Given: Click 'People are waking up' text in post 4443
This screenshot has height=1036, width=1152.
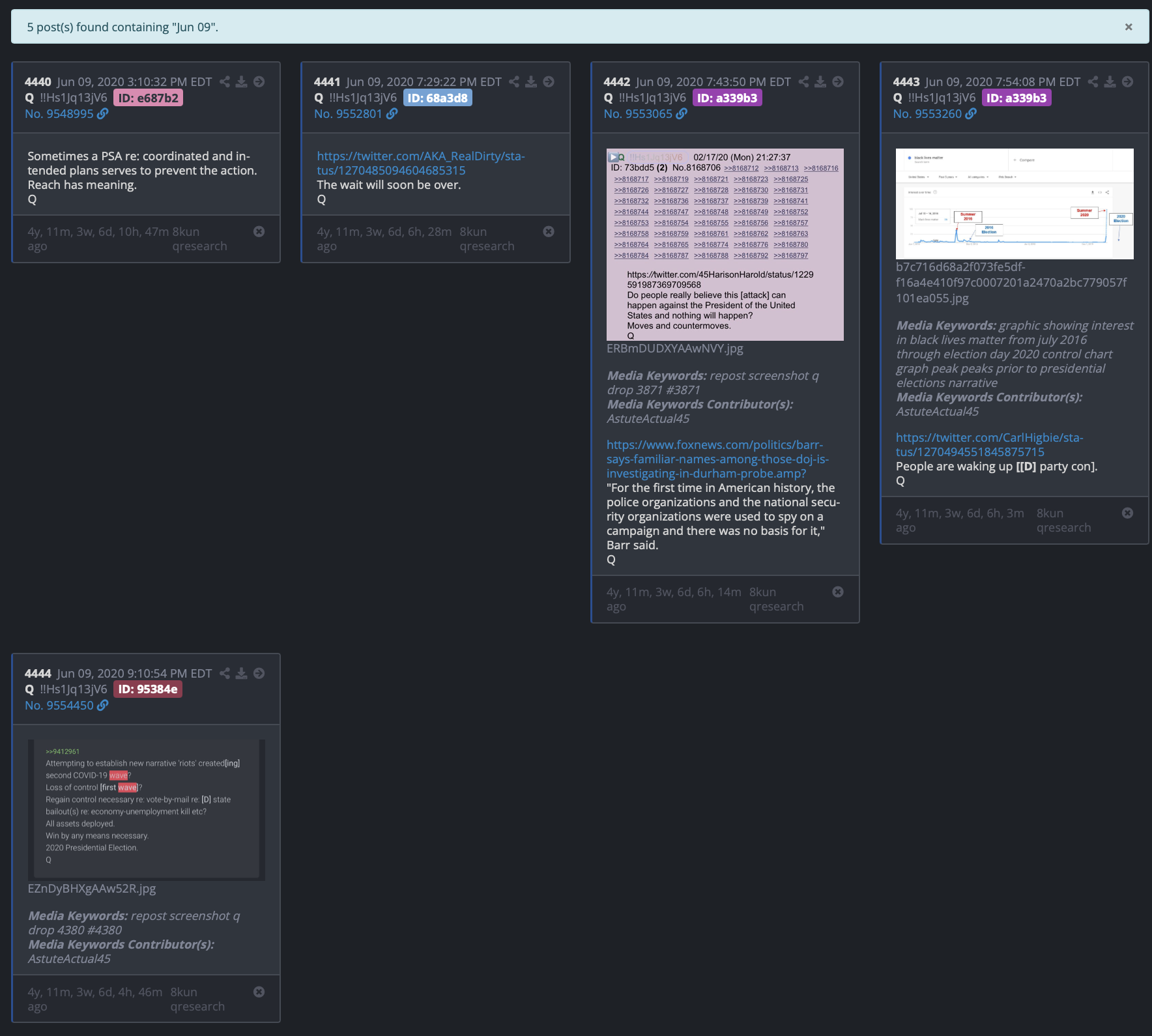Looking at the screenshot, I should point(954,466).
